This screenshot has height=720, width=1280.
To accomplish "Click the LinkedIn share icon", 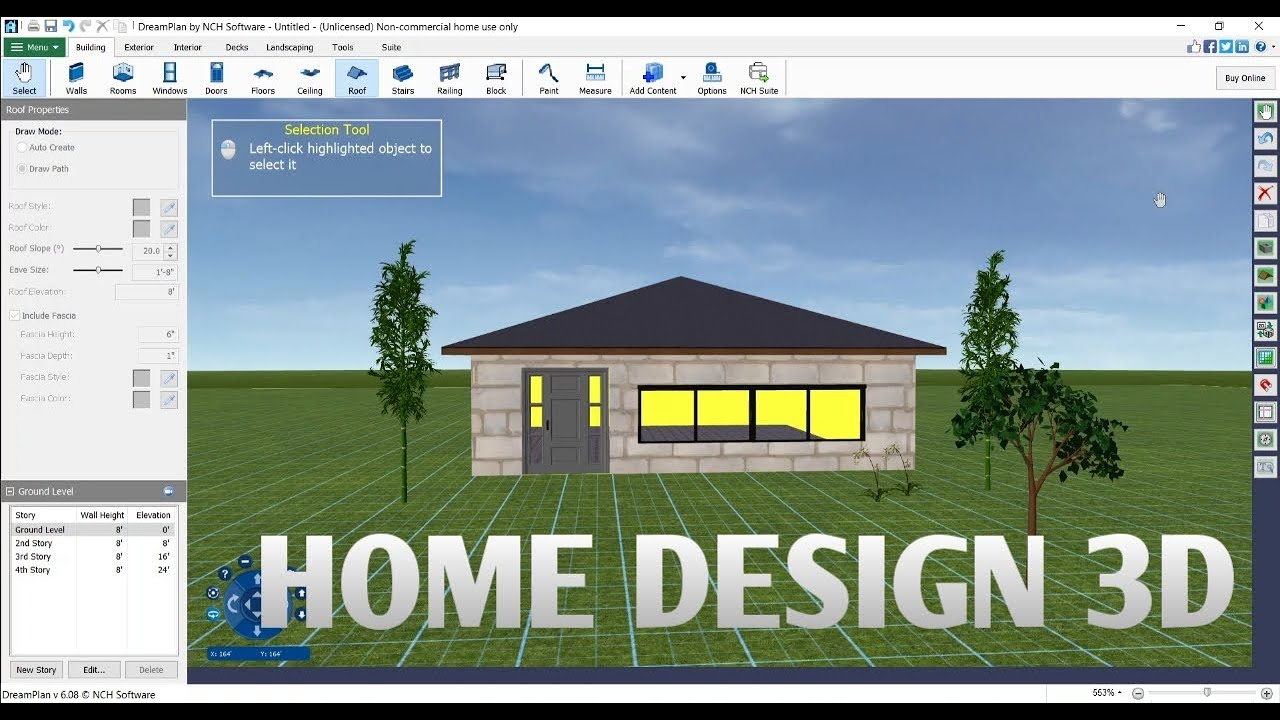I will pos(1242,47).
